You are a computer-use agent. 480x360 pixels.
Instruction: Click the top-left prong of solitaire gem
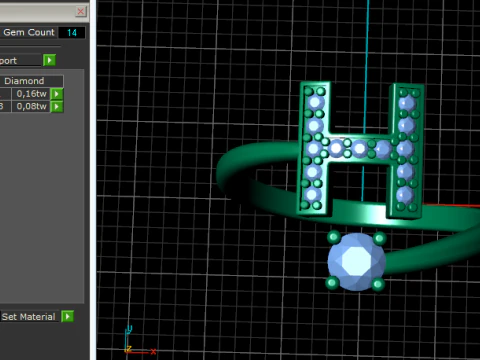(334, 237)
